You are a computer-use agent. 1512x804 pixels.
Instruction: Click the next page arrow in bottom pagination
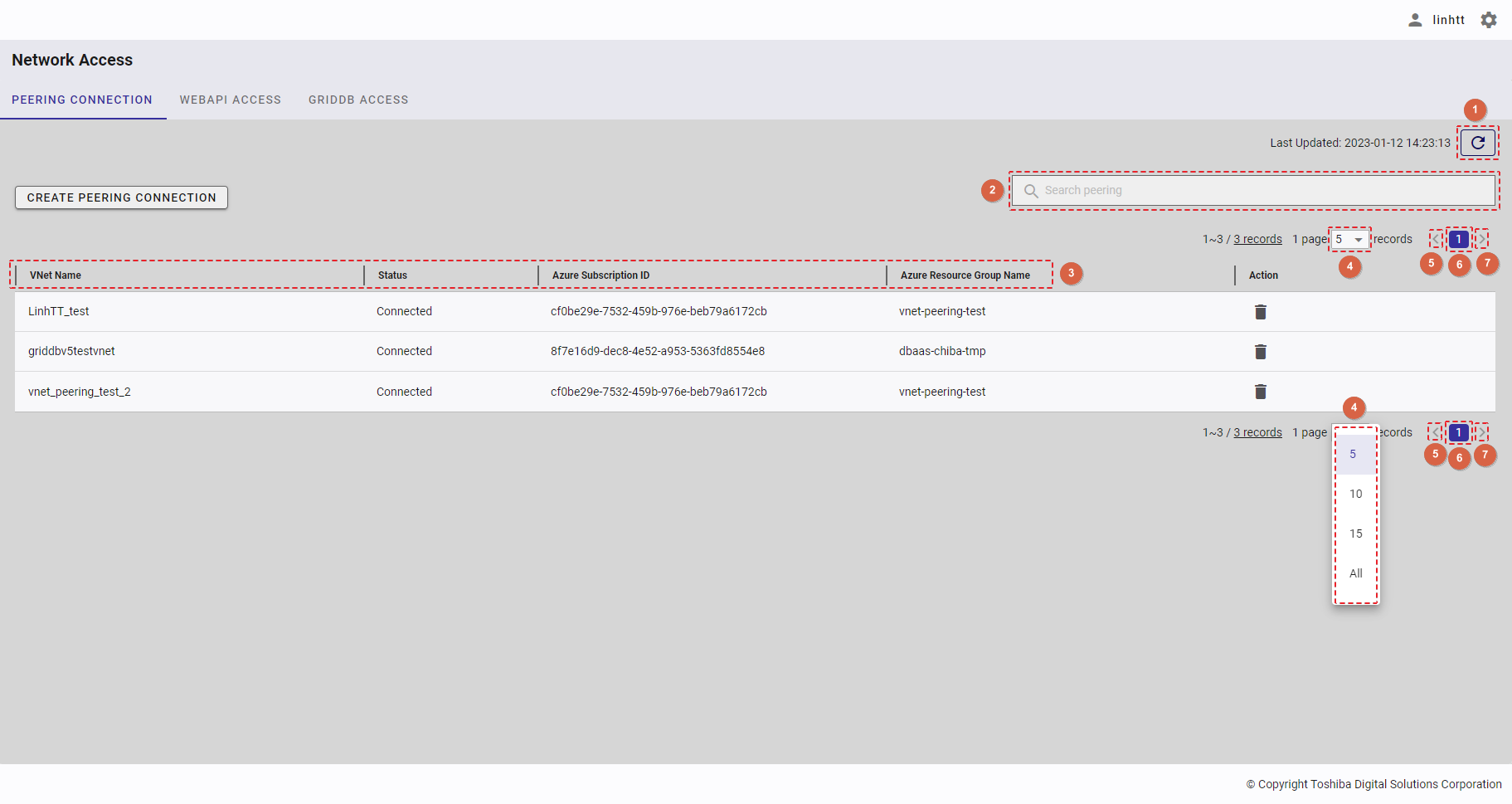coord(1481,433)
